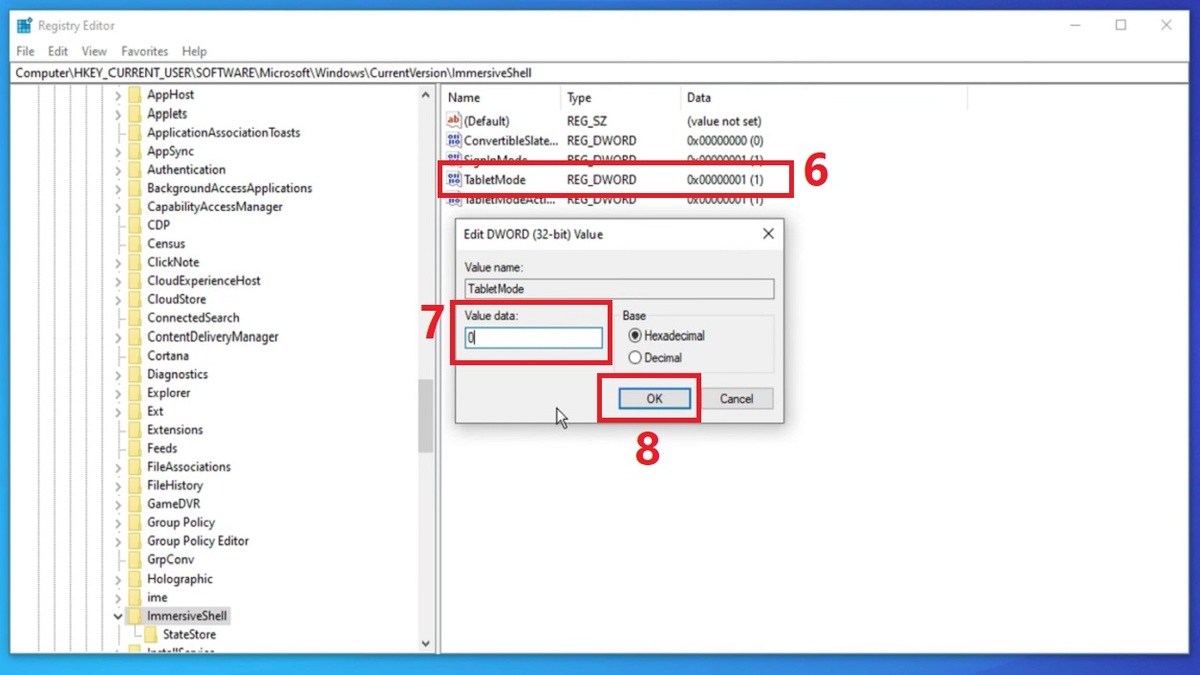Select the TabletMode REG_DWORD icon
This screenshot has height=675, width=1200.
tap(453, 179)
